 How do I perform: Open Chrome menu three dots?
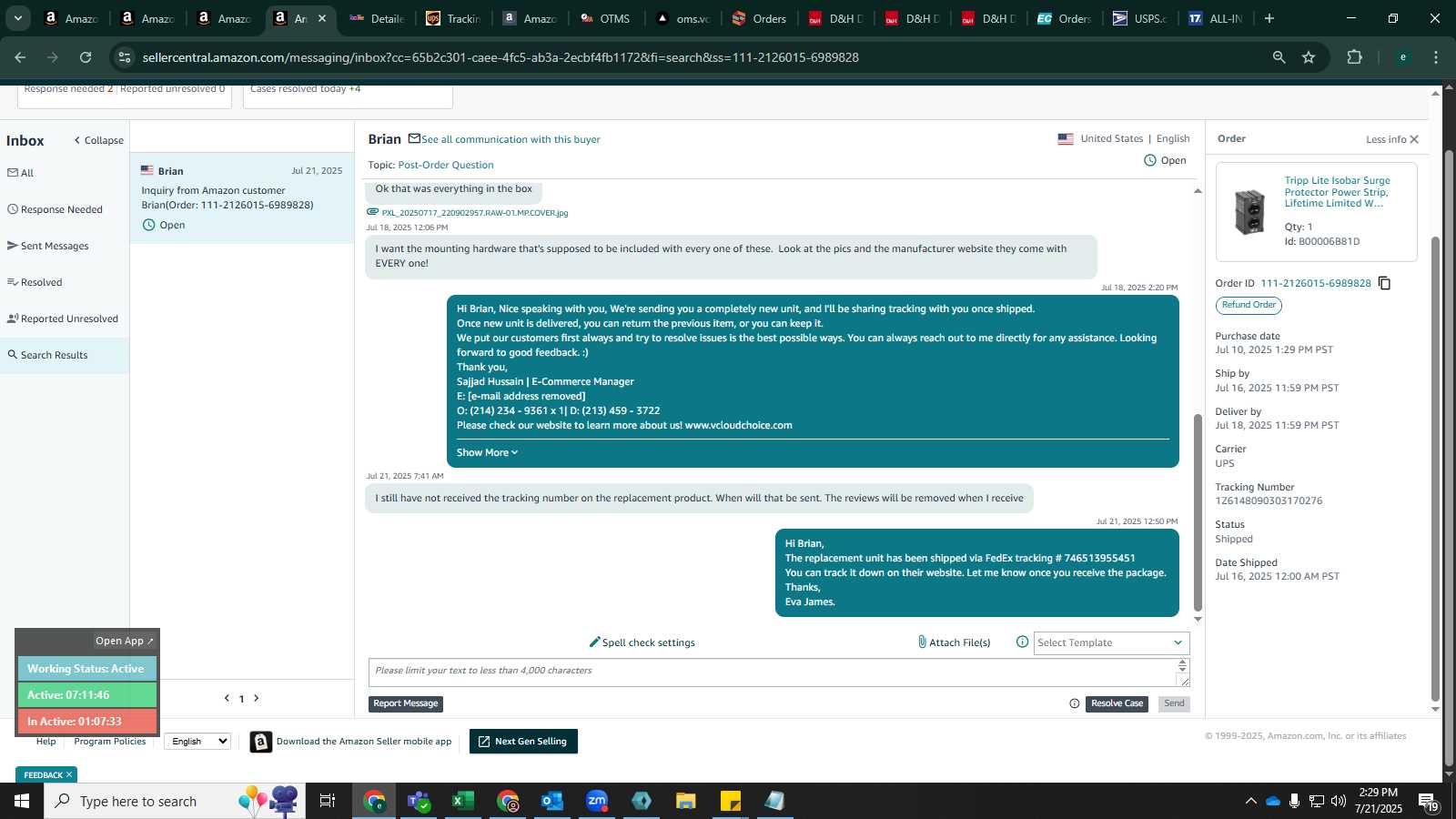tap(1436, 57)
